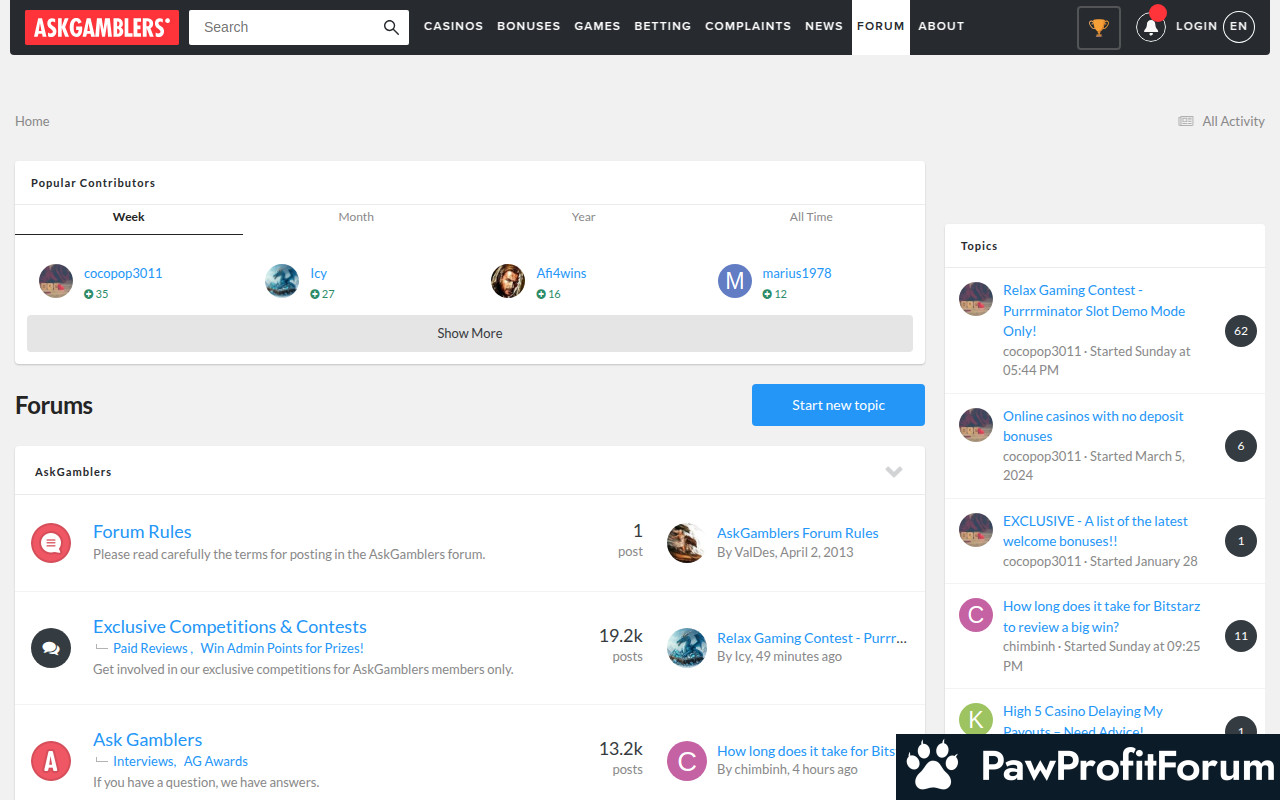Select the All Time contributors tab
The image size is (1280, 800).
point(810,217)
